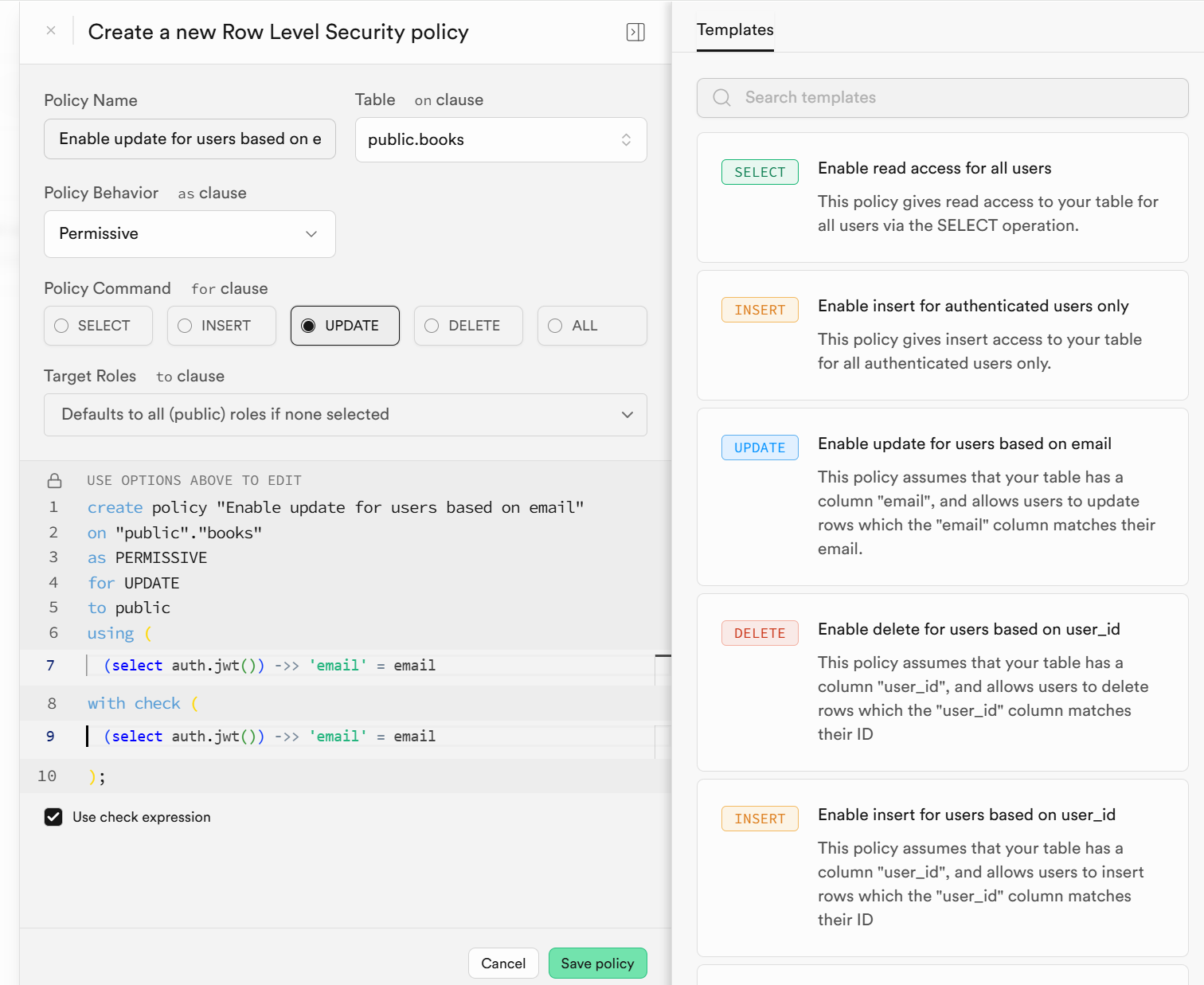Collapse the templates side panel icon
The height and width of the screenshot is (985, 1204).
(x=635, y=32)
